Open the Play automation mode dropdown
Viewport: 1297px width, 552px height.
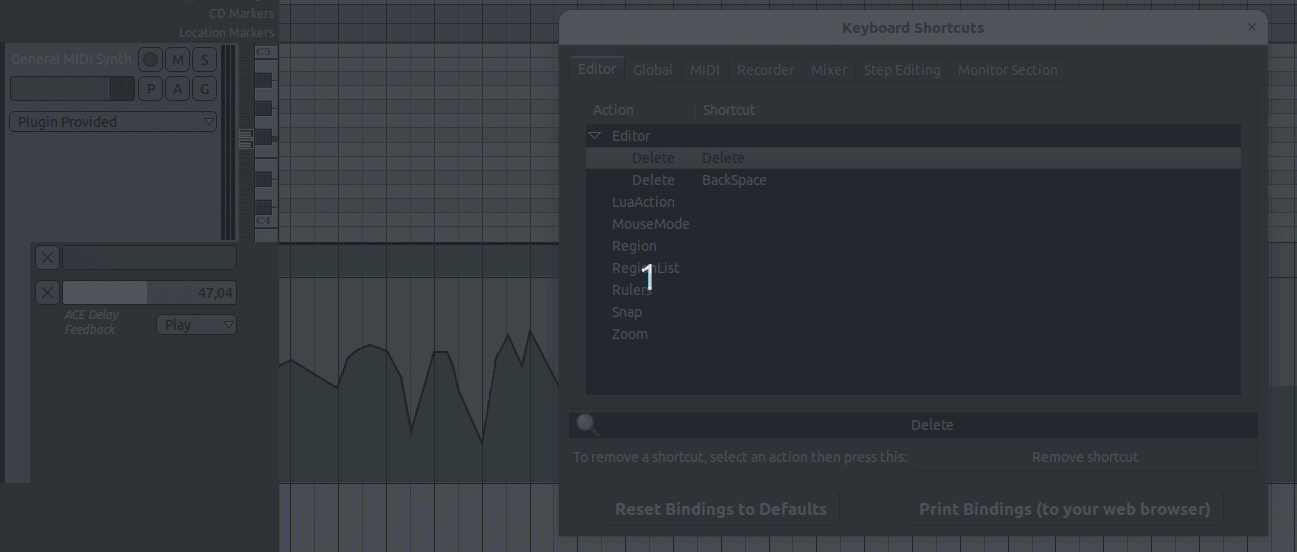(196, 324)
